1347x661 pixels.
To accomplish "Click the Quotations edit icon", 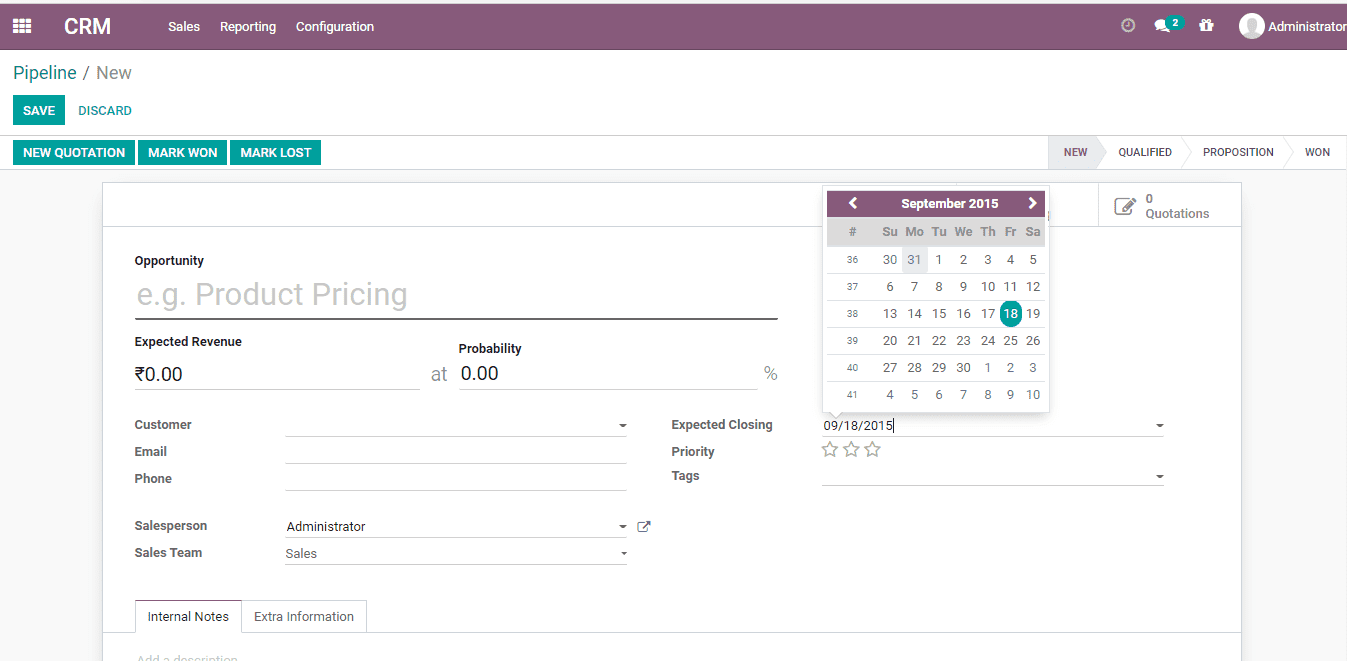I will click(x=1125, y=206).
